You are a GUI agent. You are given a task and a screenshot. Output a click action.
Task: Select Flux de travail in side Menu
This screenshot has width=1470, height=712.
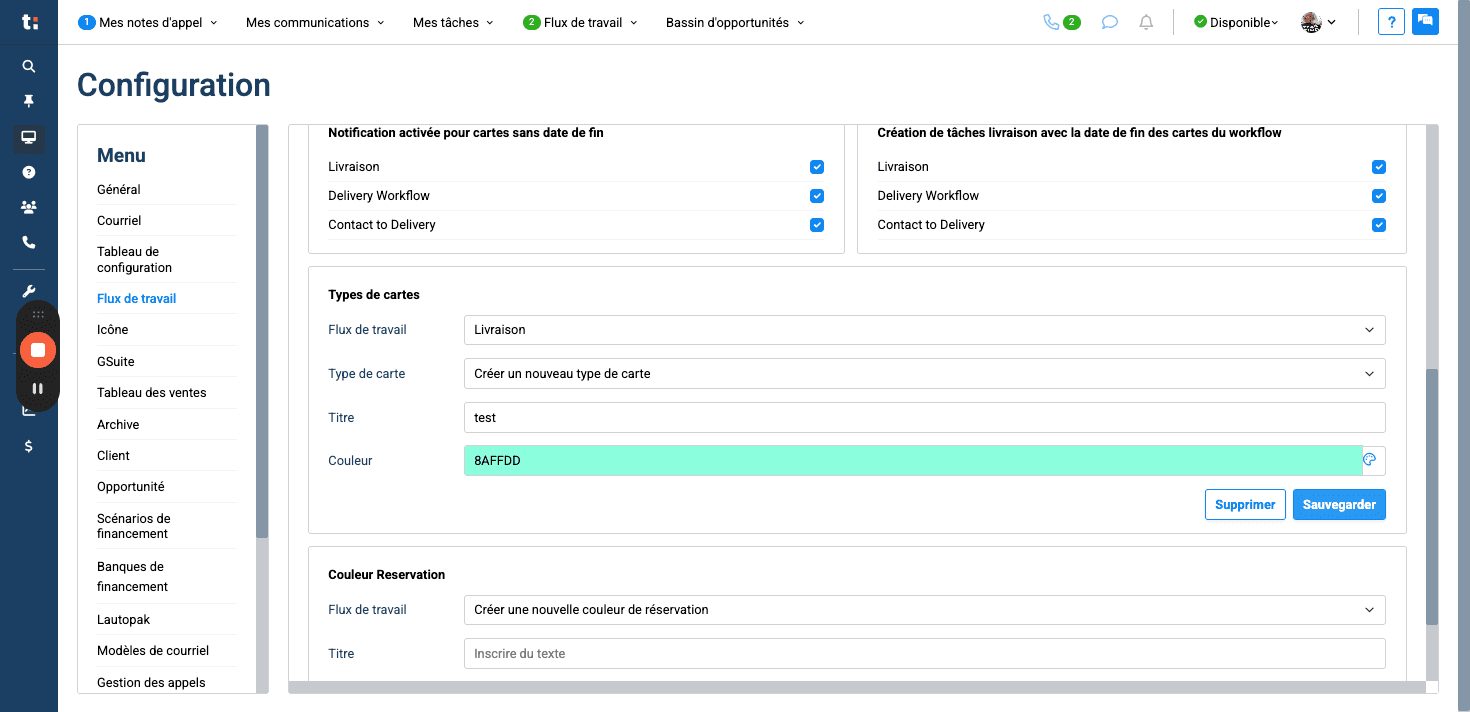137,298
